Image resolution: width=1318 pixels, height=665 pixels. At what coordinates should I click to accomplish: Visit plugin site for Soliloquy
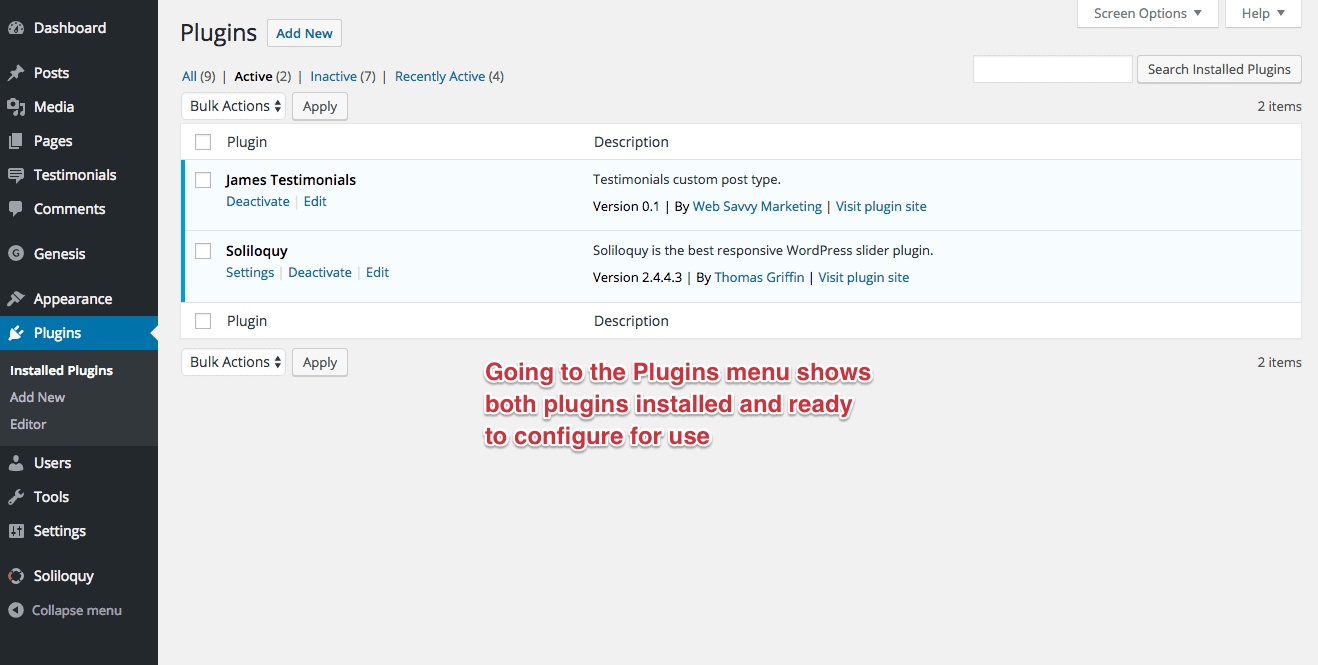pyautogui.click(x=864, y=278)
